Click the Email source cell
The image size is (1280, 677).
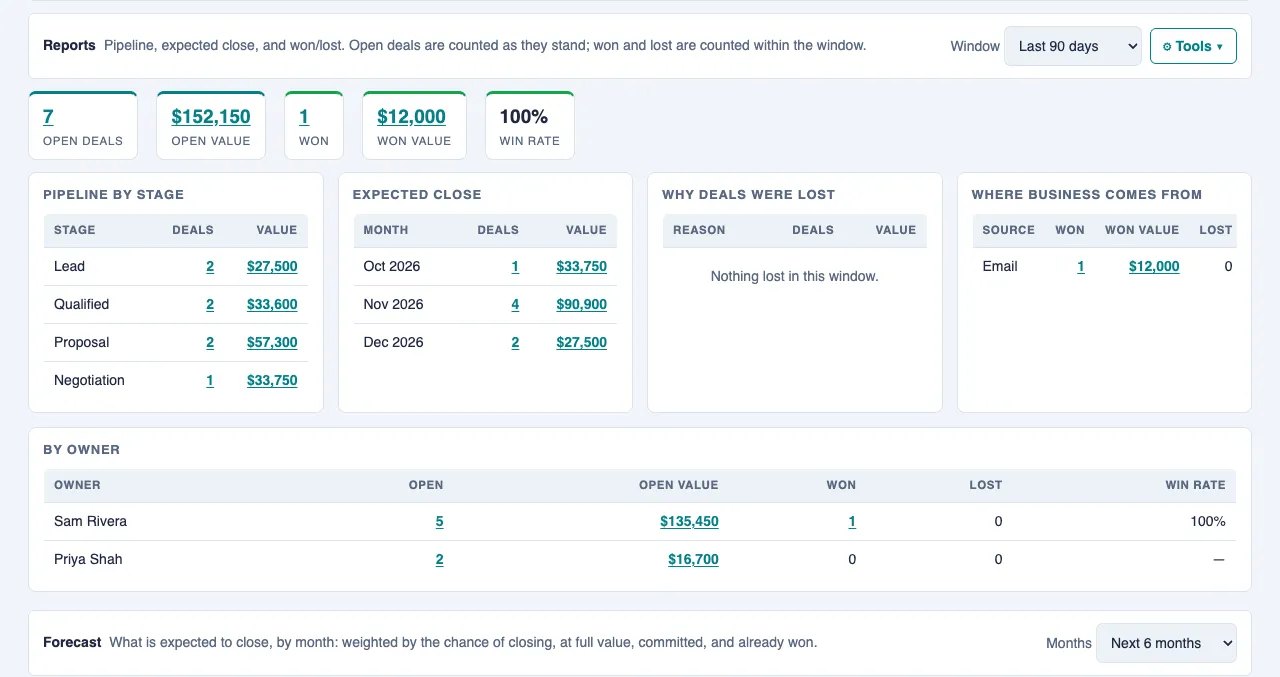tap(1000, 266)
